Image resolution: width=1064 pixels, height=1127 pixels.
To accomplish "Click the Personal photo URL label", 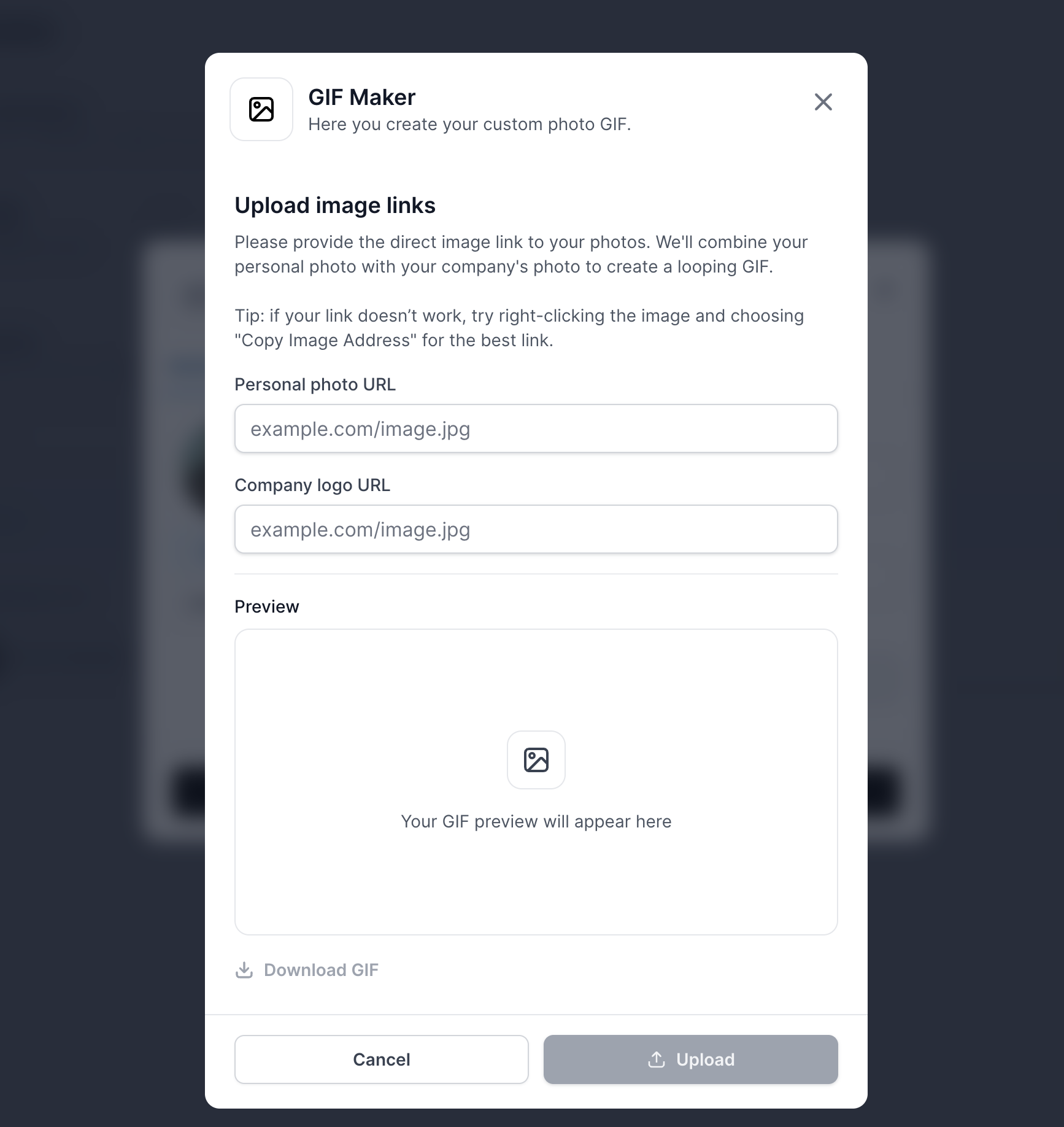I will pos(315,384).
